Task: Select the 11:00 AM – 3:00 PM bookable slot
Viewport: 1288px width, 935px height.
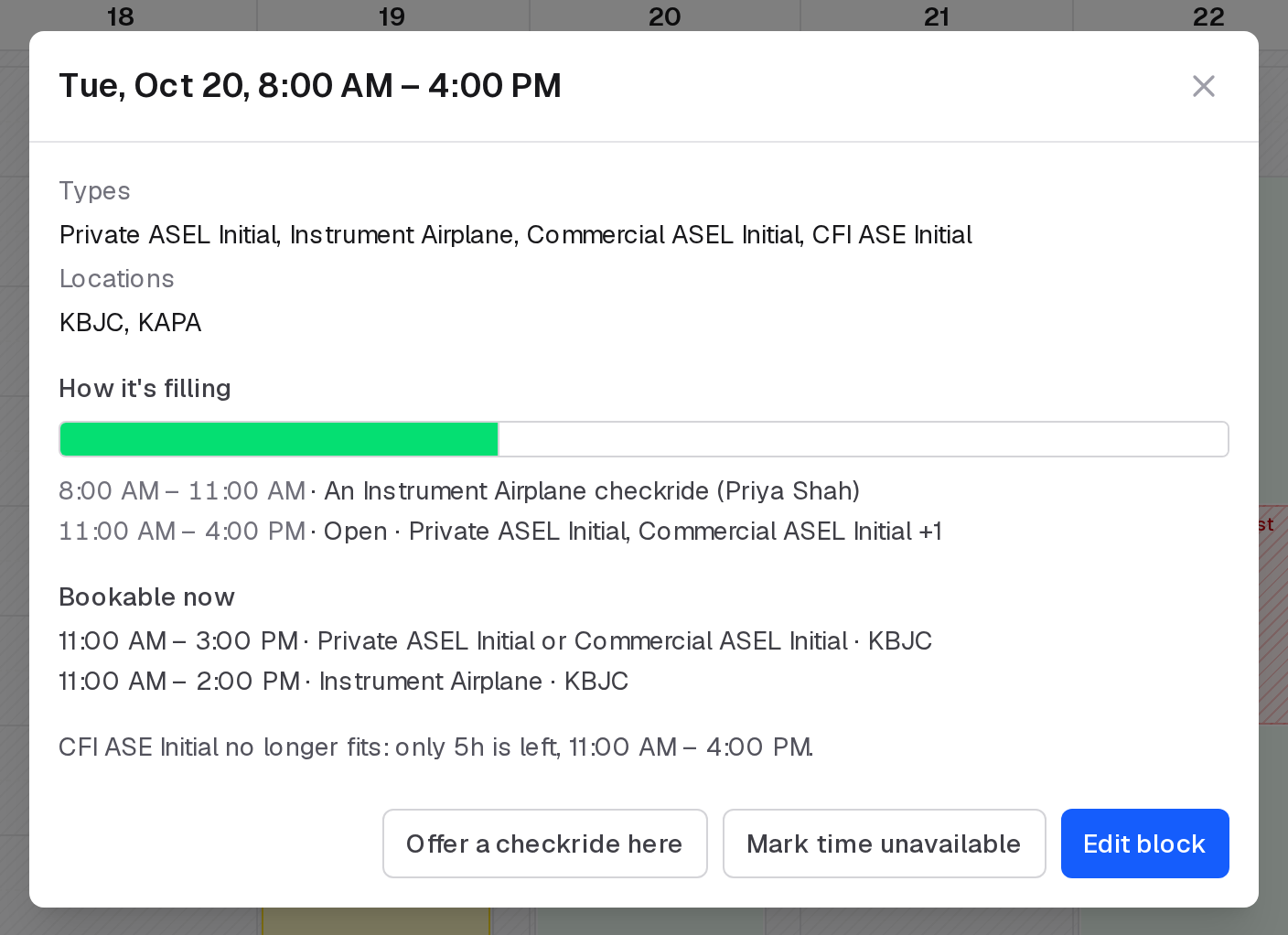Action: (x=495, y=641)
